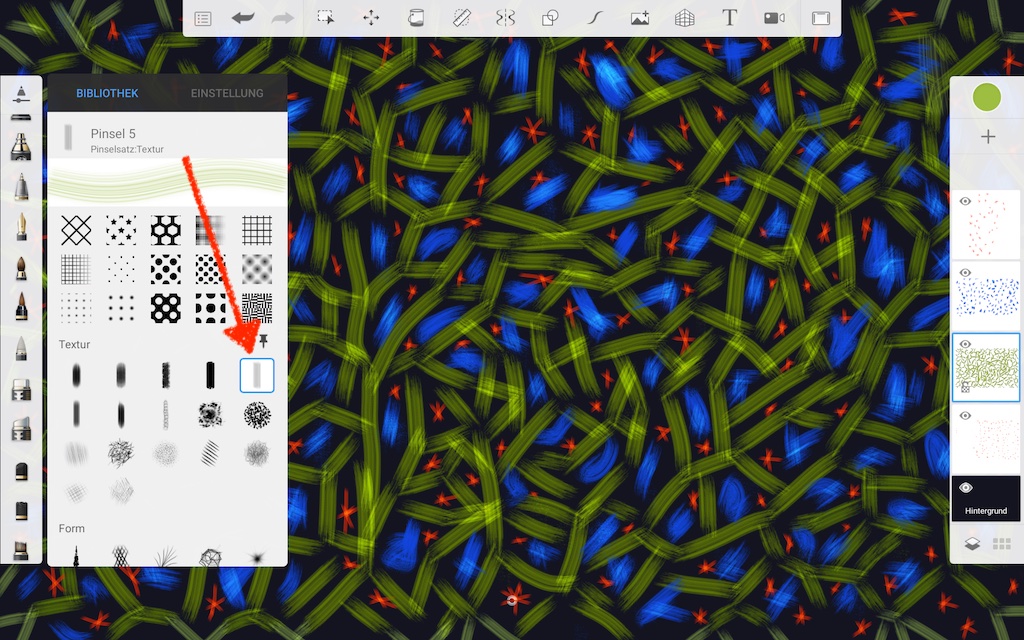This screenshot has height=640, width=1024.
Task: Open the Ruler guide tool
Action: [x=461, y=18]
